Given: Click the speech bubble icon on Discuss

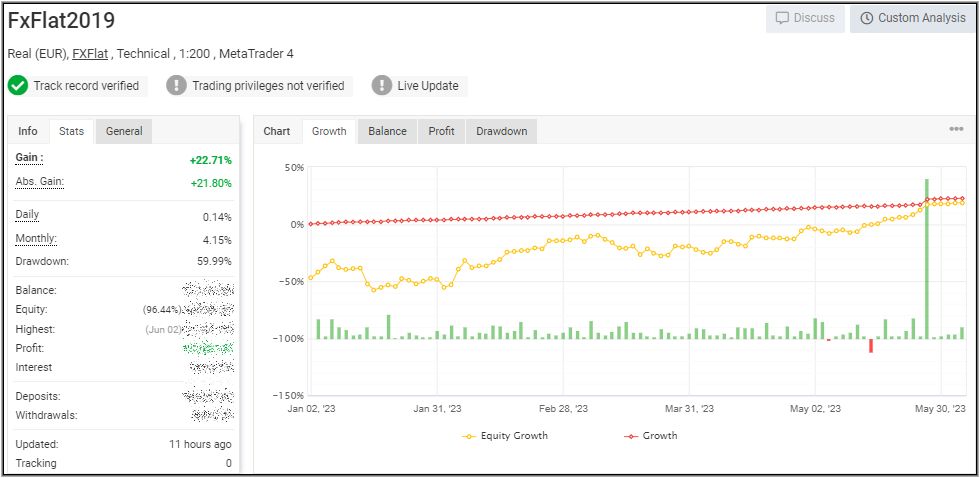Looking at the screenshot, I should (782, 19).
